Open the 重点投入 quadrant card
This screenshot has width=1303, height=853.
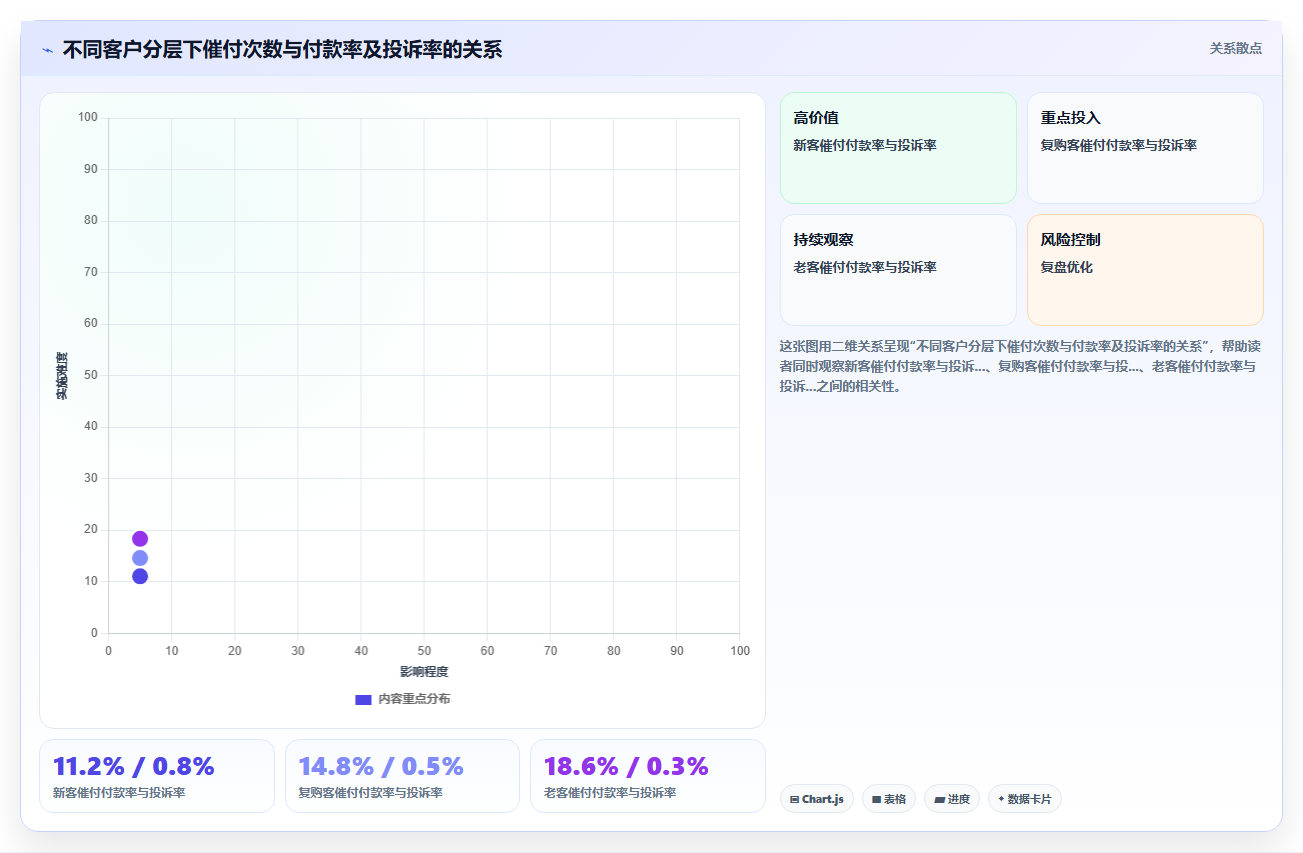(1145, 148)
